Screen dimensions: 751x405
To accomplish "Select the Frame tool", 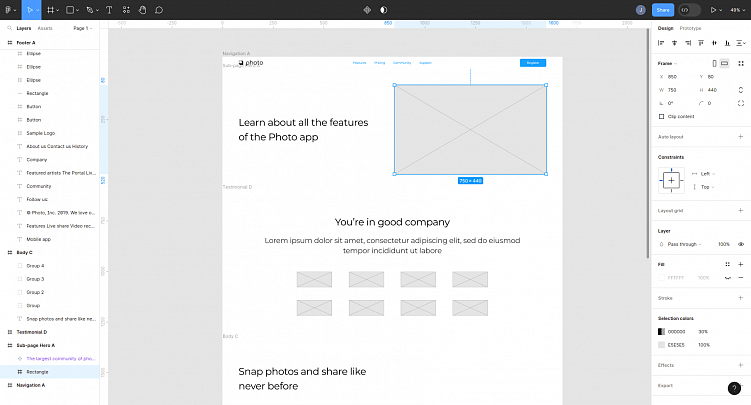I will 50,10.
